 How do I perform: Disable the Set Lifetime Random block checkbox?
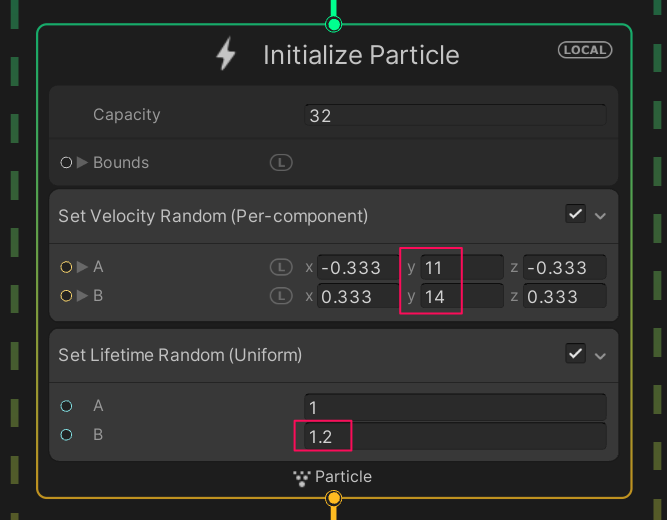click(575, 353)
